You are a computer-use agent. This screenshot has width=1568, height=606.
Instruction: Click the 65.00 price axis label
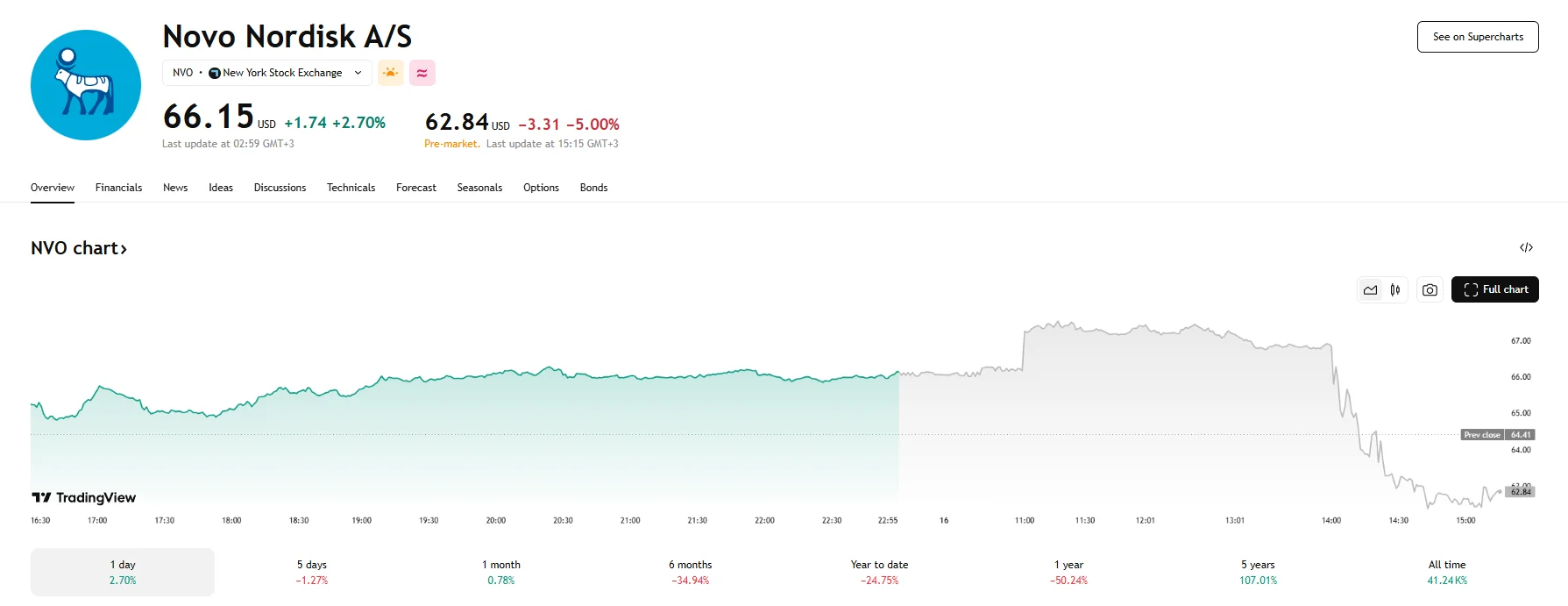coord(1521,413)
